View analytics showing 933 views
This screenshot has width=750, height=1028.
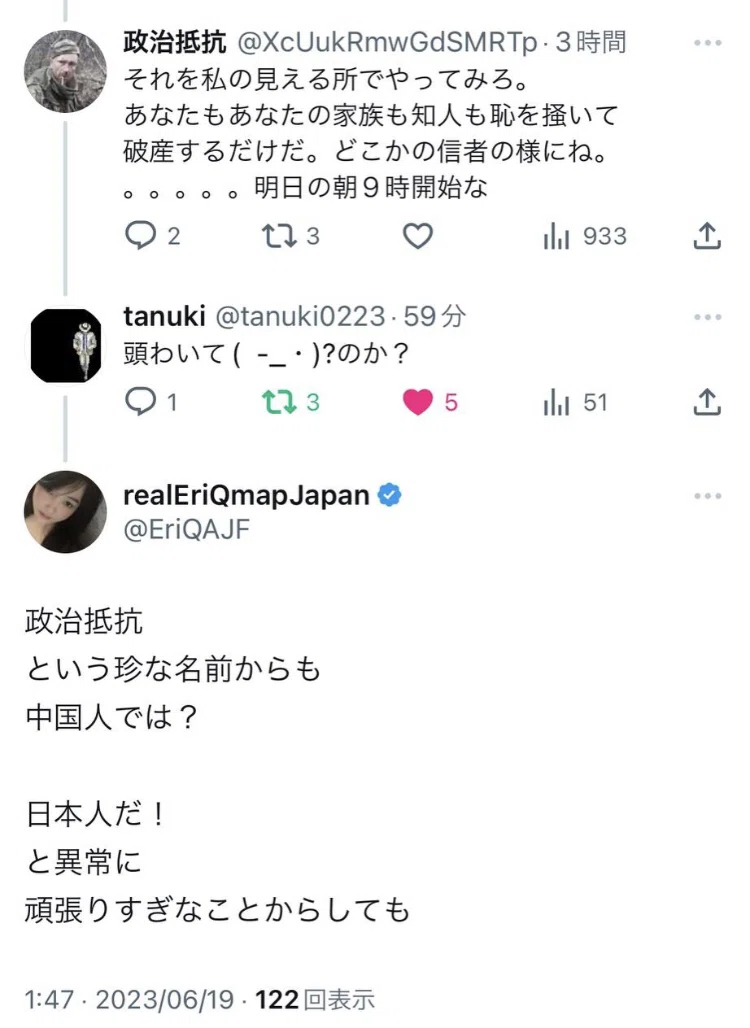point(585,236)
